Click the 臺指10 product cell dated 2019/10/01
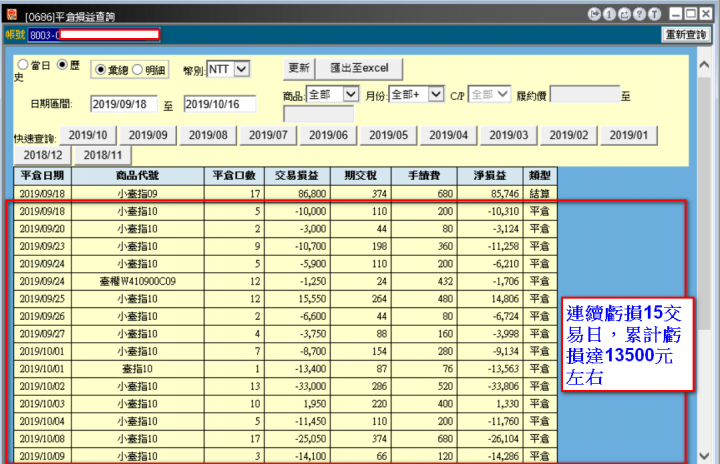Viewport: 720px width, 464px height. point(138,369)
